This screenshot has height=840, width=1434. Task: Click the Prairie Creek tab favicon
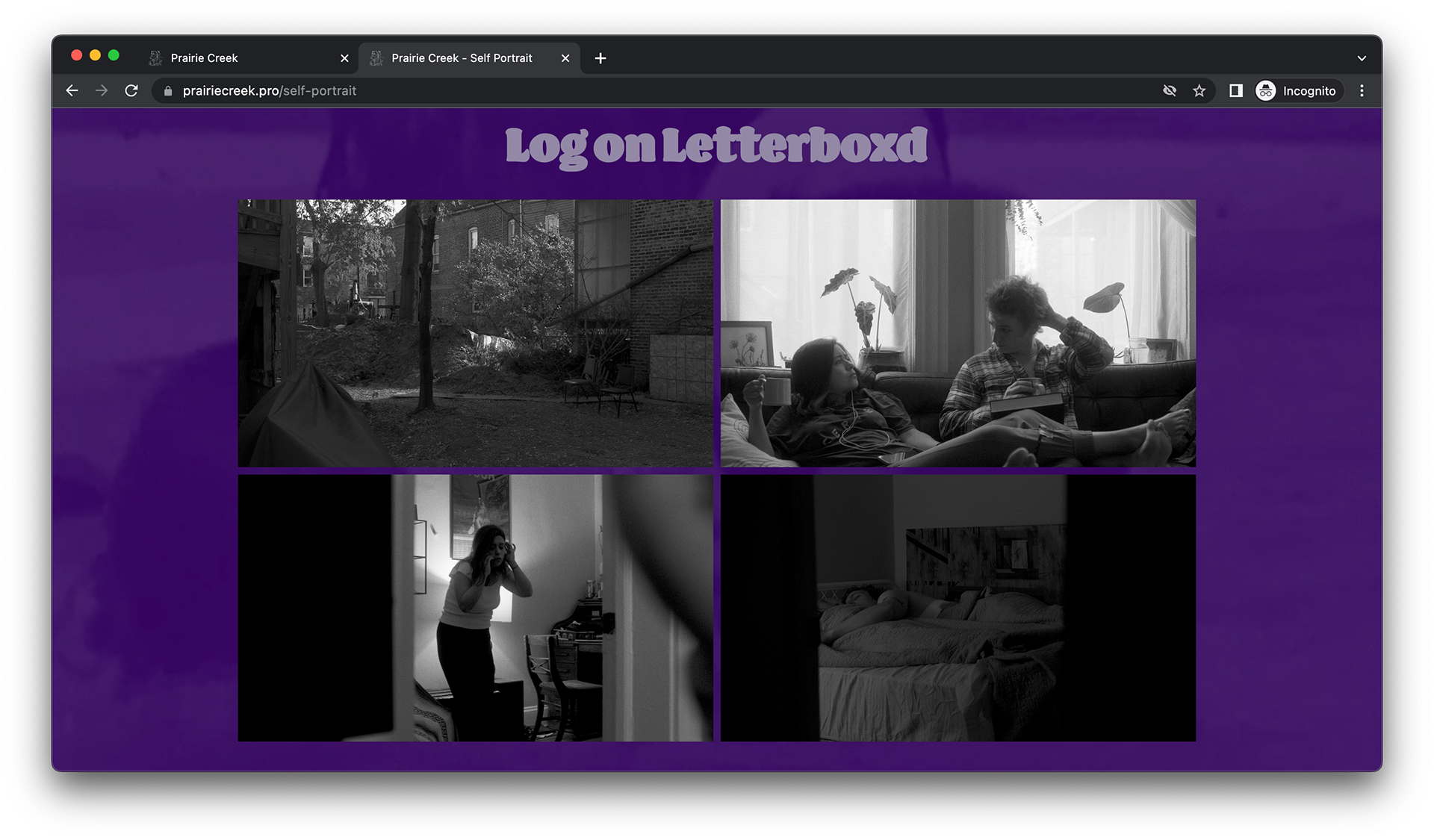[155, 58]
